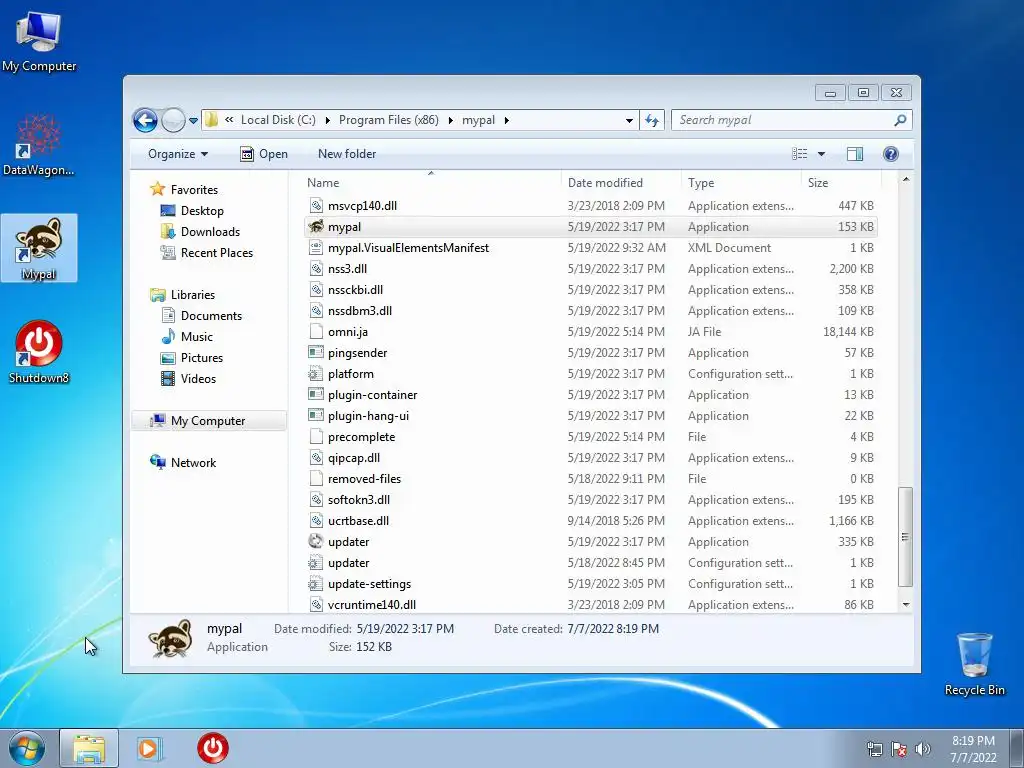Open recent pages dropdown arrow
Viewport: 1024px width, 768px height.
pos(193,121)
